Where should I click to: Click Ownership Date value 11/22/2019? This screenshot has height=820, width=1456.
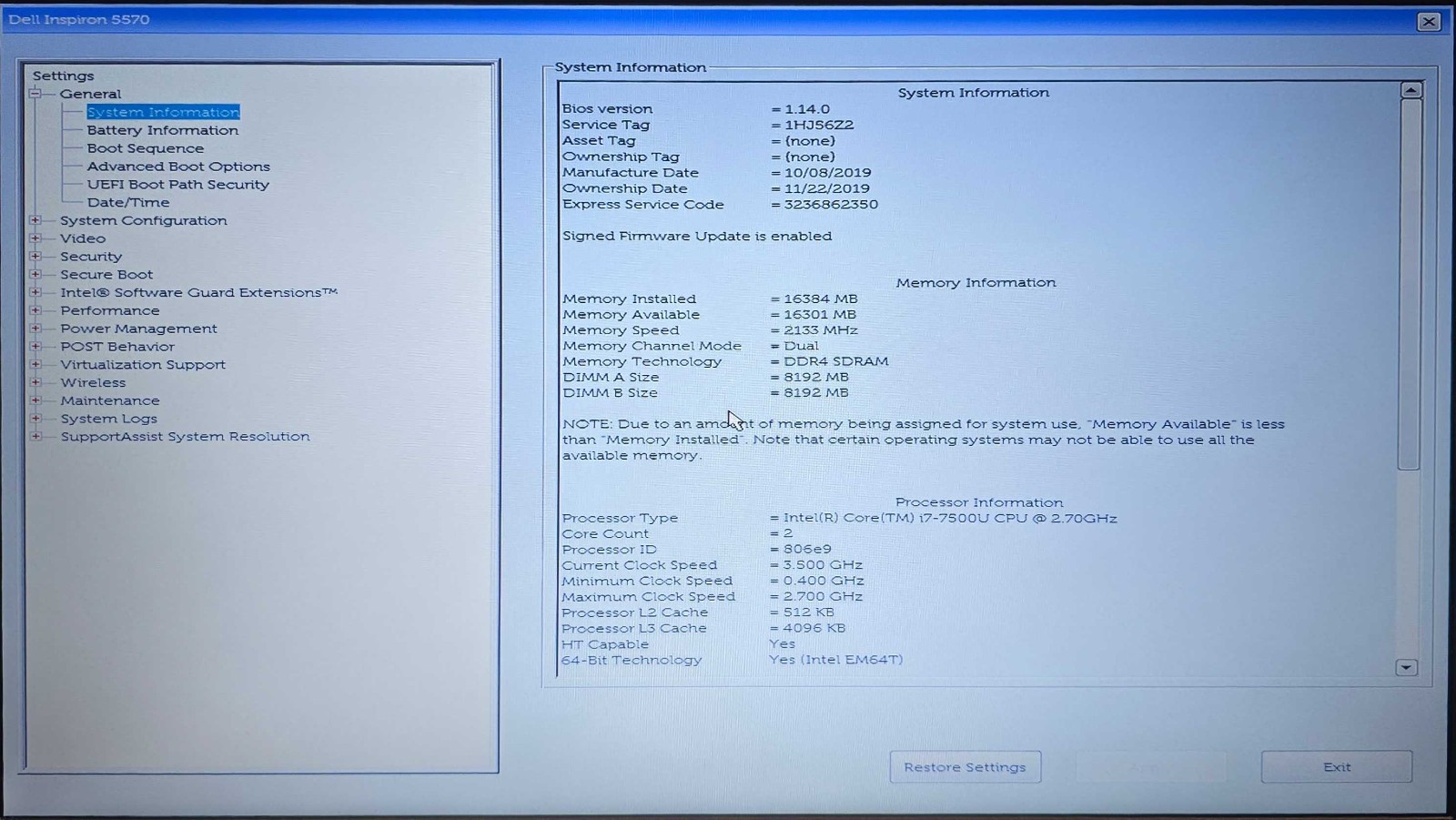pos(826,188)
